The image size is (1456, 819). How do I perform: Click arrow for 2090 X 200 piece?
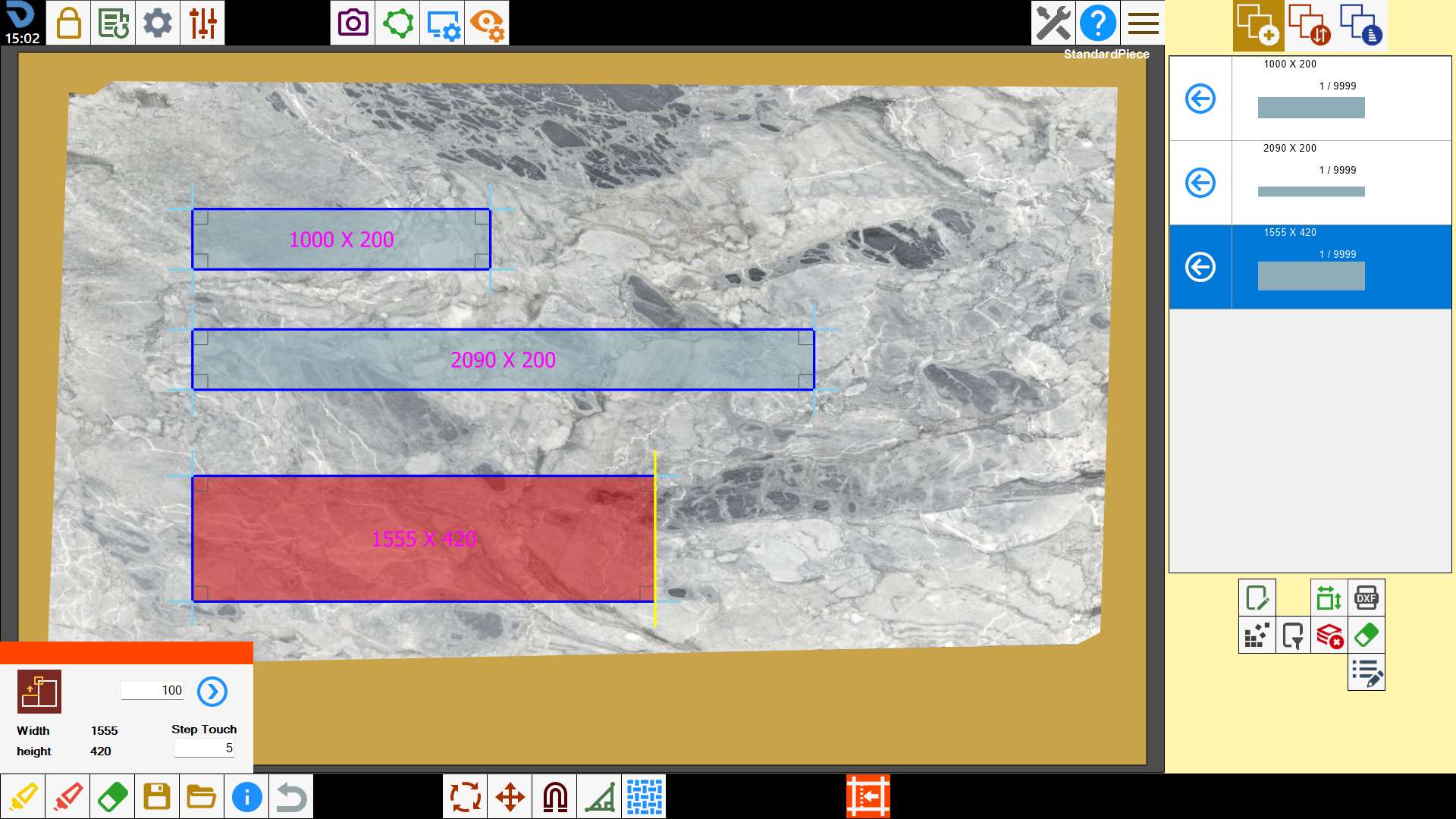(x=1200, y=183)
